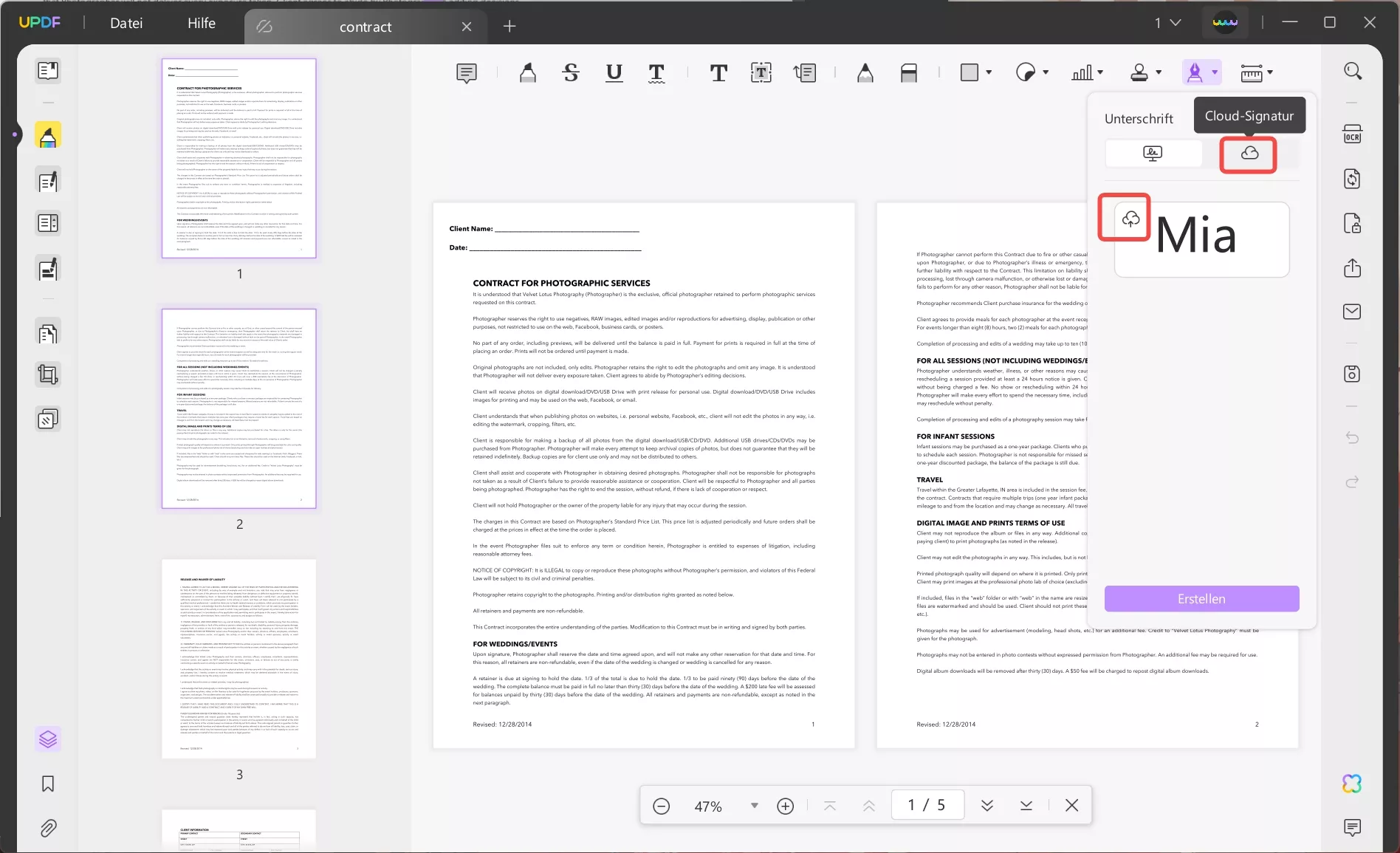Select the contract document tab
This screenshot has width=1400, height=853.
[366, 27]
